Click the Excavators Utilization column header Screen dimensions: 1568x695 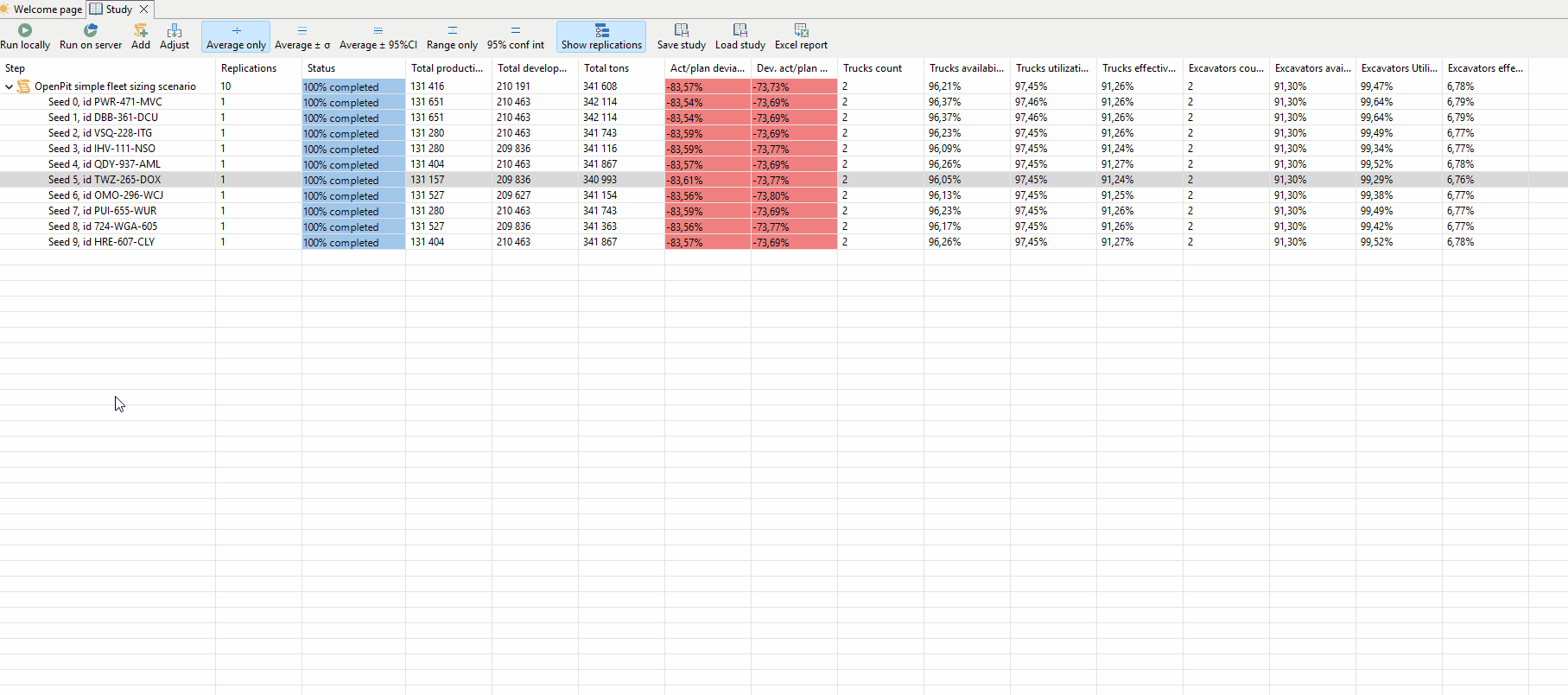pyautogui.click(x=1399, y=68)
